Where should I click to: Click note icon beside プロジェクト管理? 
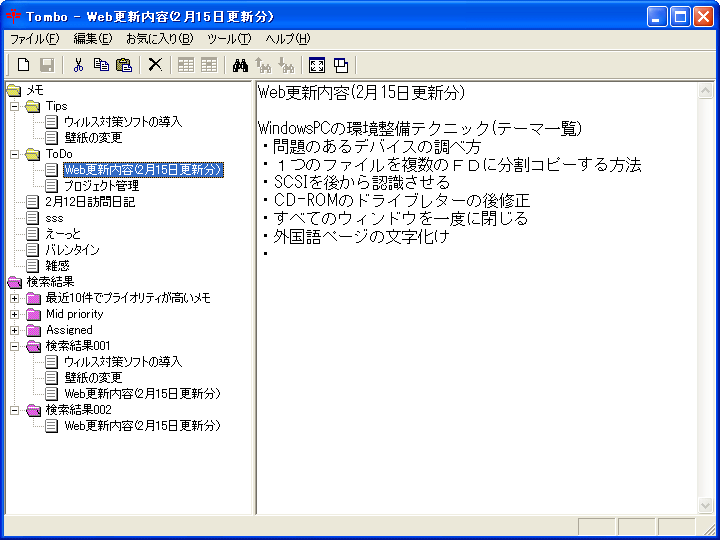[x=51, y=186]
